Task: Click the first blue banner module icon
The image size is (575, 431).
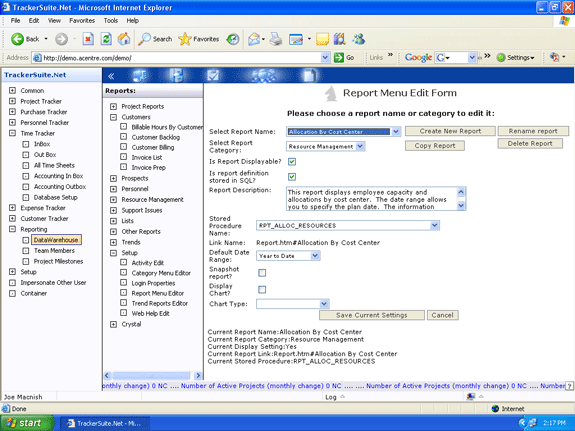Action: [x=139, y=76]
